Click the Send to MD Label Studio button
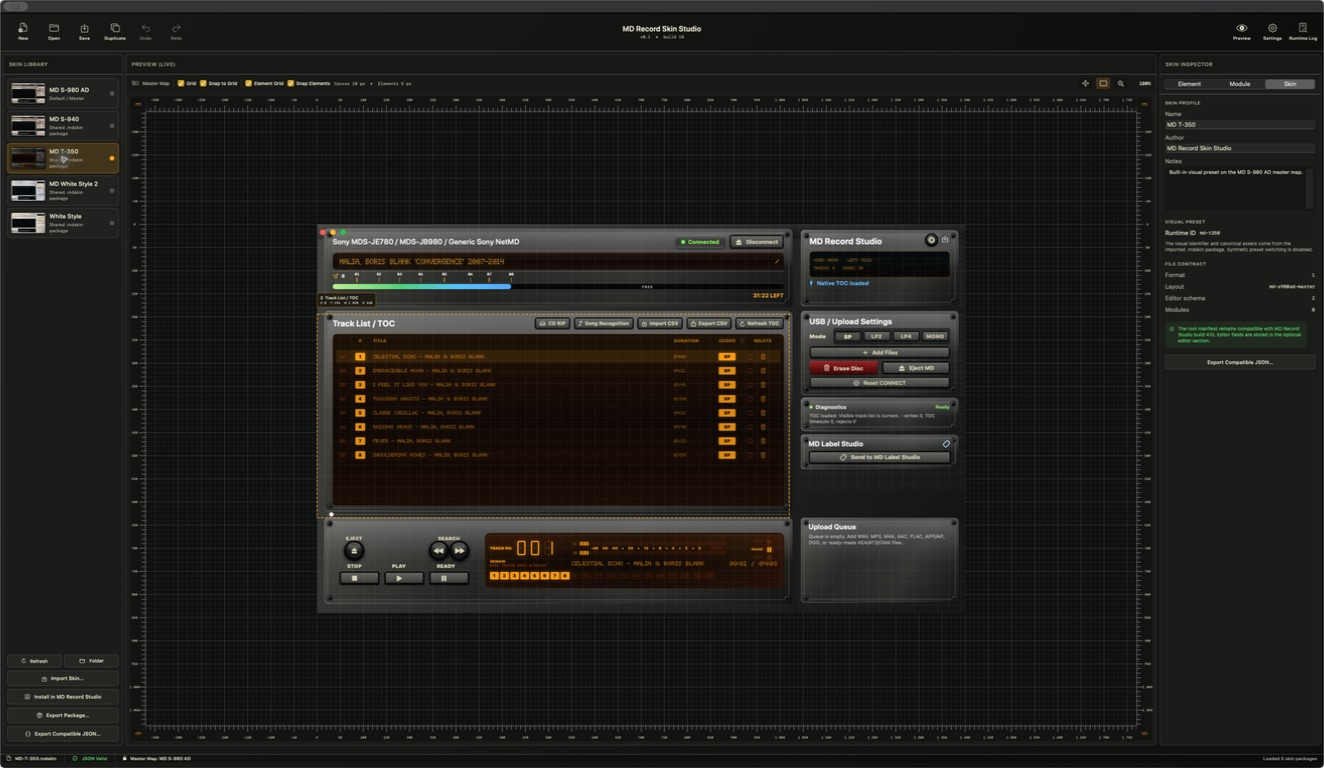Viewport: 1324px width, 768px height. 879,457
